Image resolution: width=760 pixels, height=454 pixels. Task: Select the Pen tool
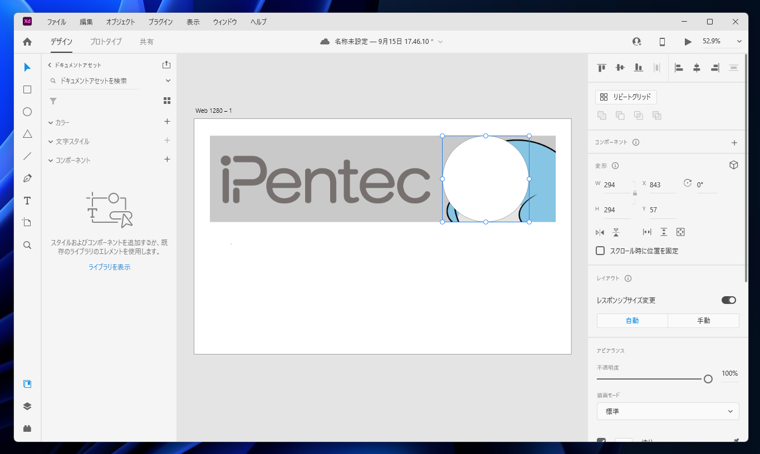click(x=27, y=178)
